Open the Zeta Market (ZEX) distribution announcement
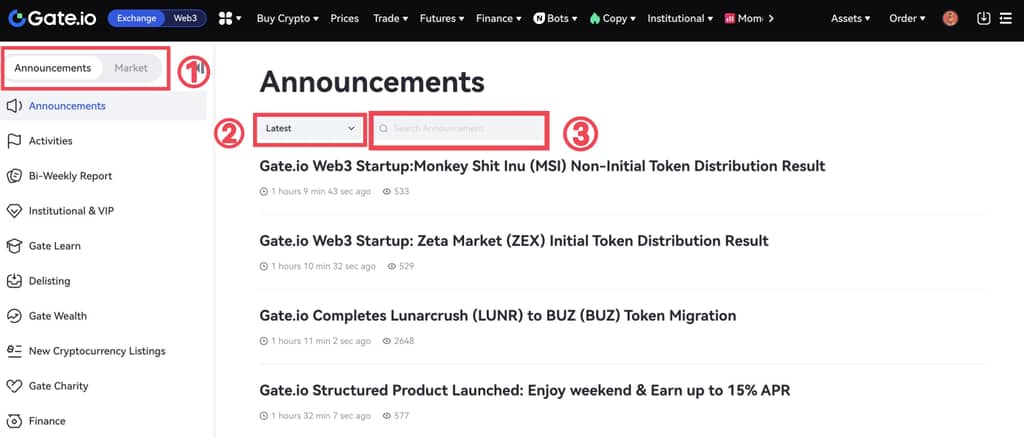The image size is (1024, 438). [513, 241]
